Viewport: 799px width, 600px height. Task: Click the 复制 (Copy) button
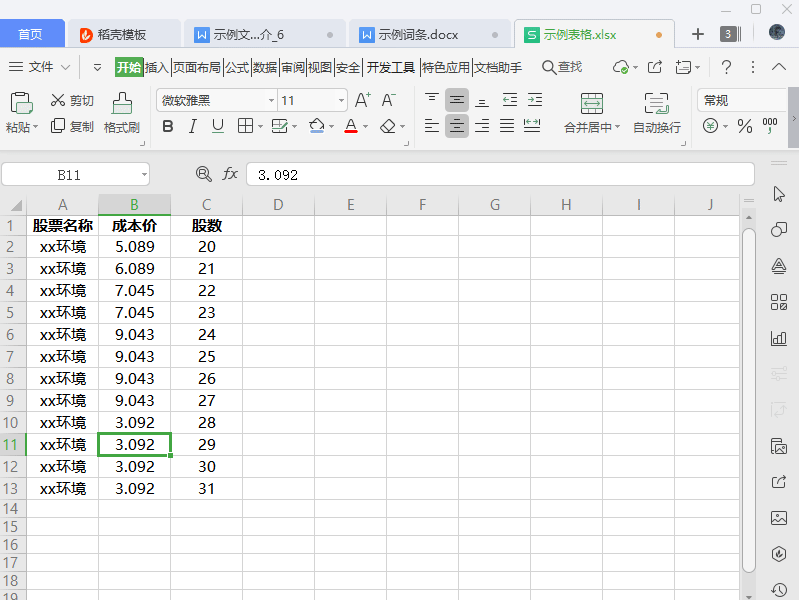72,127
